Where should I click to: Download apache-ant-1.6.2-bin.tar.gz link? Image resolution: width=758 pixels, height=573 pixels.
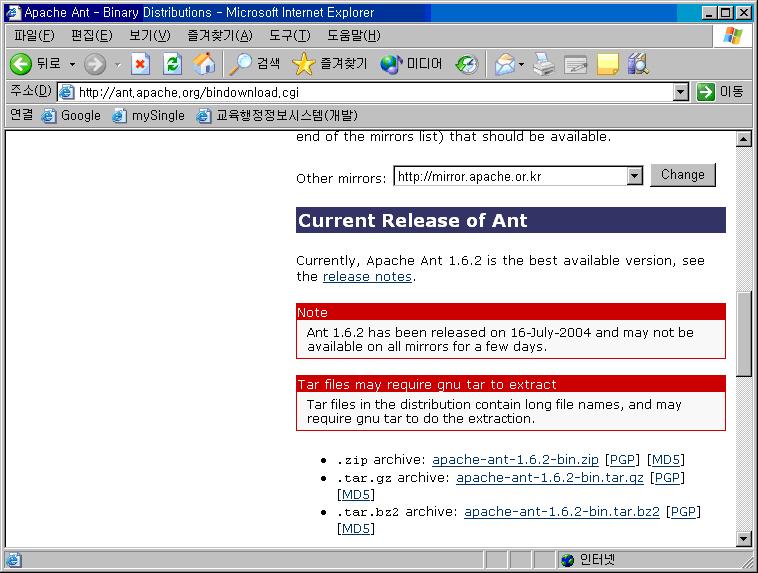click(x=550, y=478)
